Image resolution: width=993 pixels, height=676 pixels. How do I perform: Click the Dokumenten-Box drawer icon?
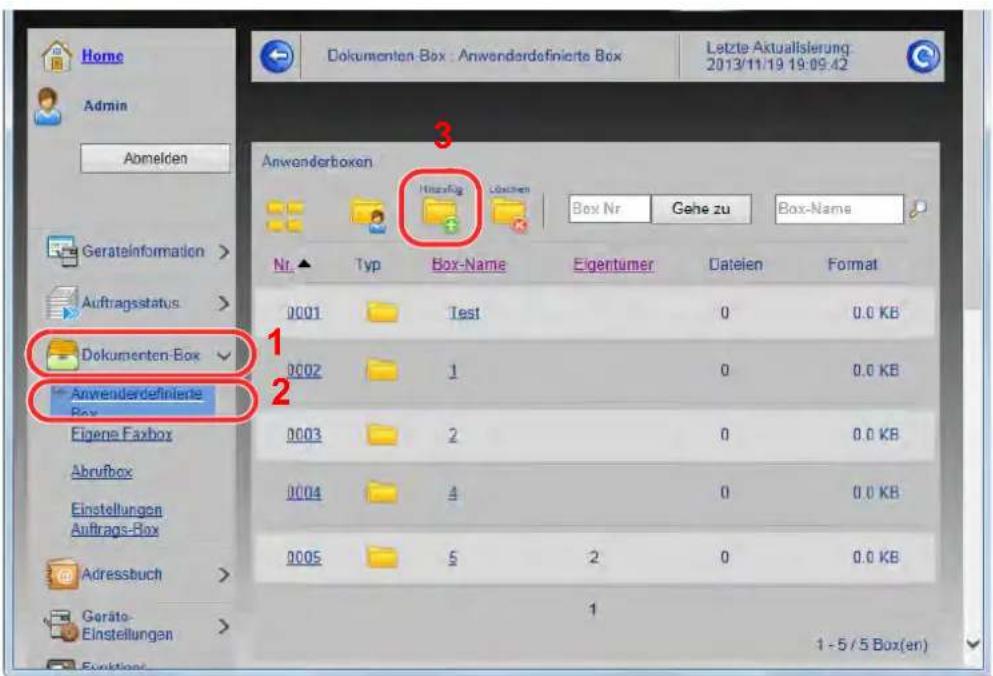pos(62,355)
